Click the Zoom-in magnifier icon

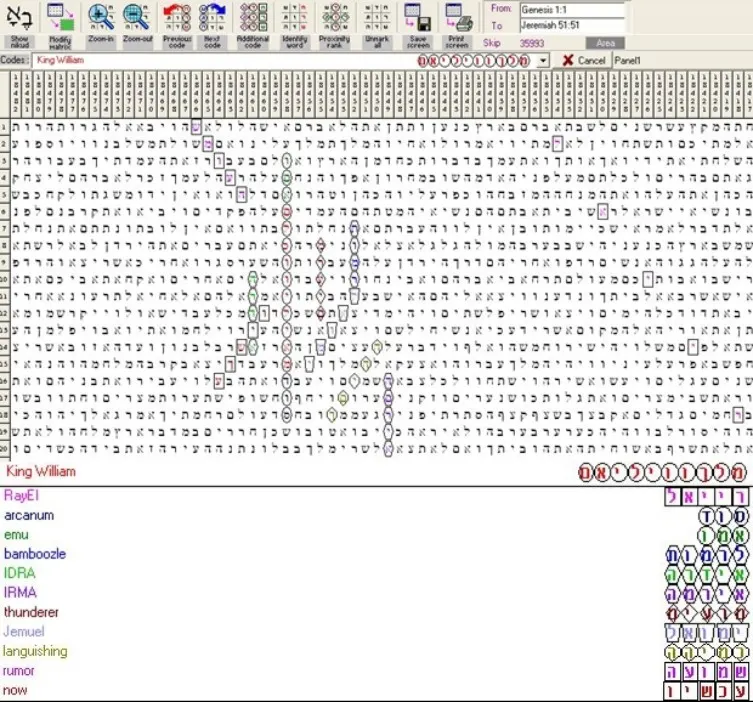click(101, 17)
